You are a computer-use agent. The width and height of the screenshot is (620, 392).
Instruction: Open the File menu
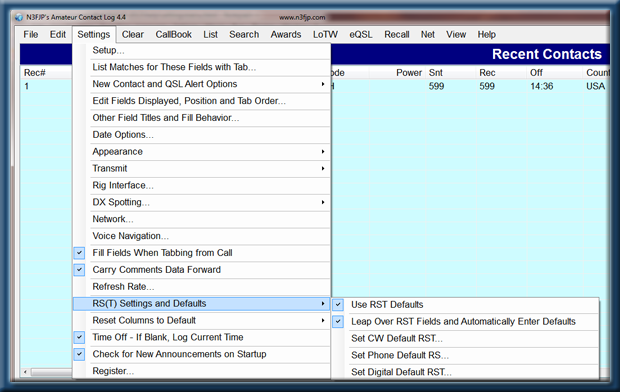[x=30, y=34]
